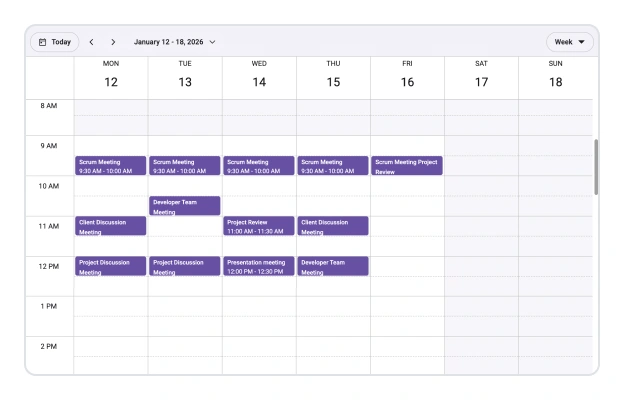Open the January 12 - 18, 2026 date picker
Screen dimensions: 624x400
coord(175,42)
